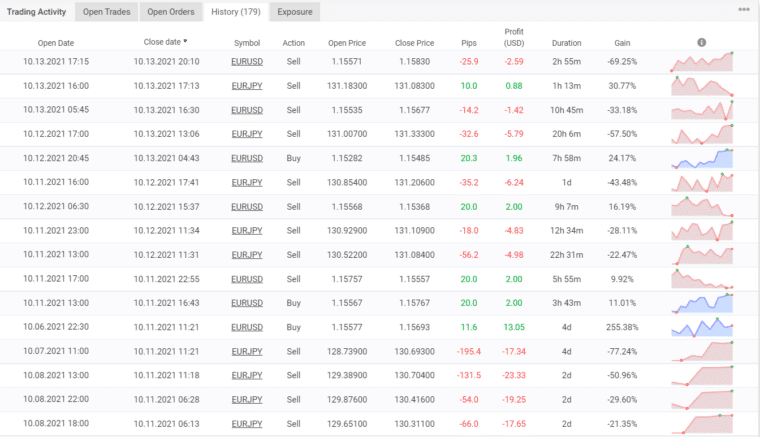View sparkline chart for -69.25% gain trade

[x=702, y=62]
